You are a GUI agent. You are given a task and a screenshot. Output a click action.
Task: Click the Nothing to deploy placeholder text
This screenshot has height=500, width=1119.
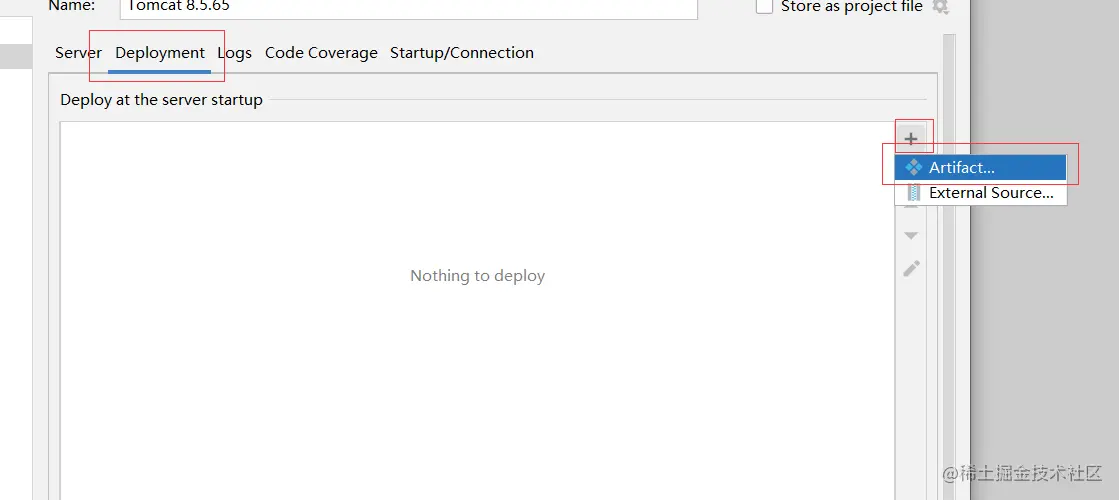[477, 276]
